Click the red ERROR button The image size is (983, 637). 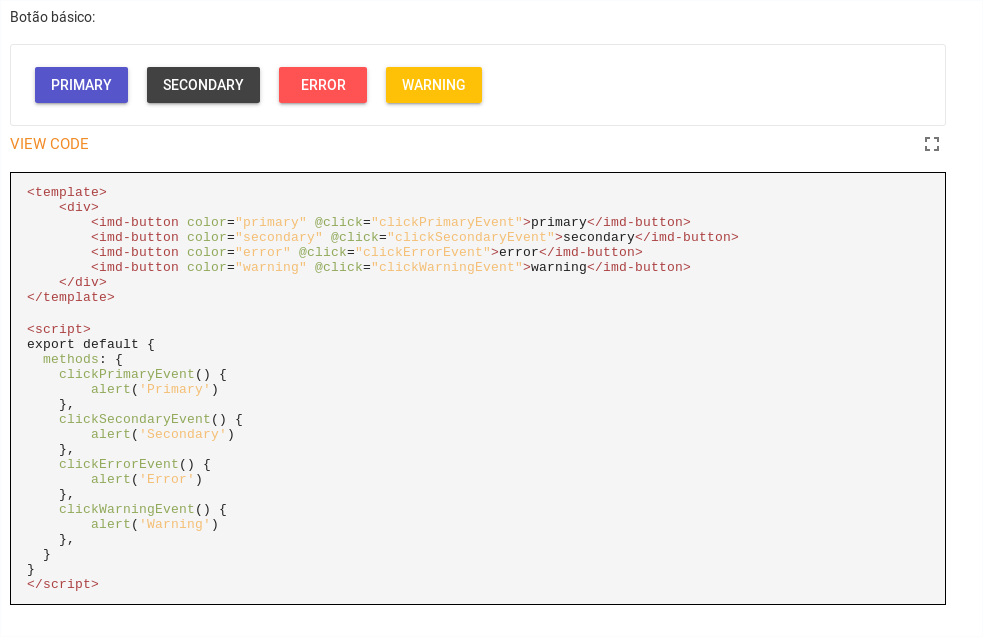point(323,85)
